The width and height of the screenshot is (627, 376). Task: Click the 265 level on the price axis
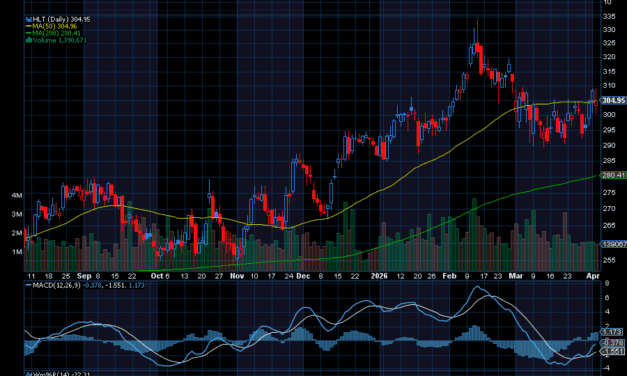609,226
